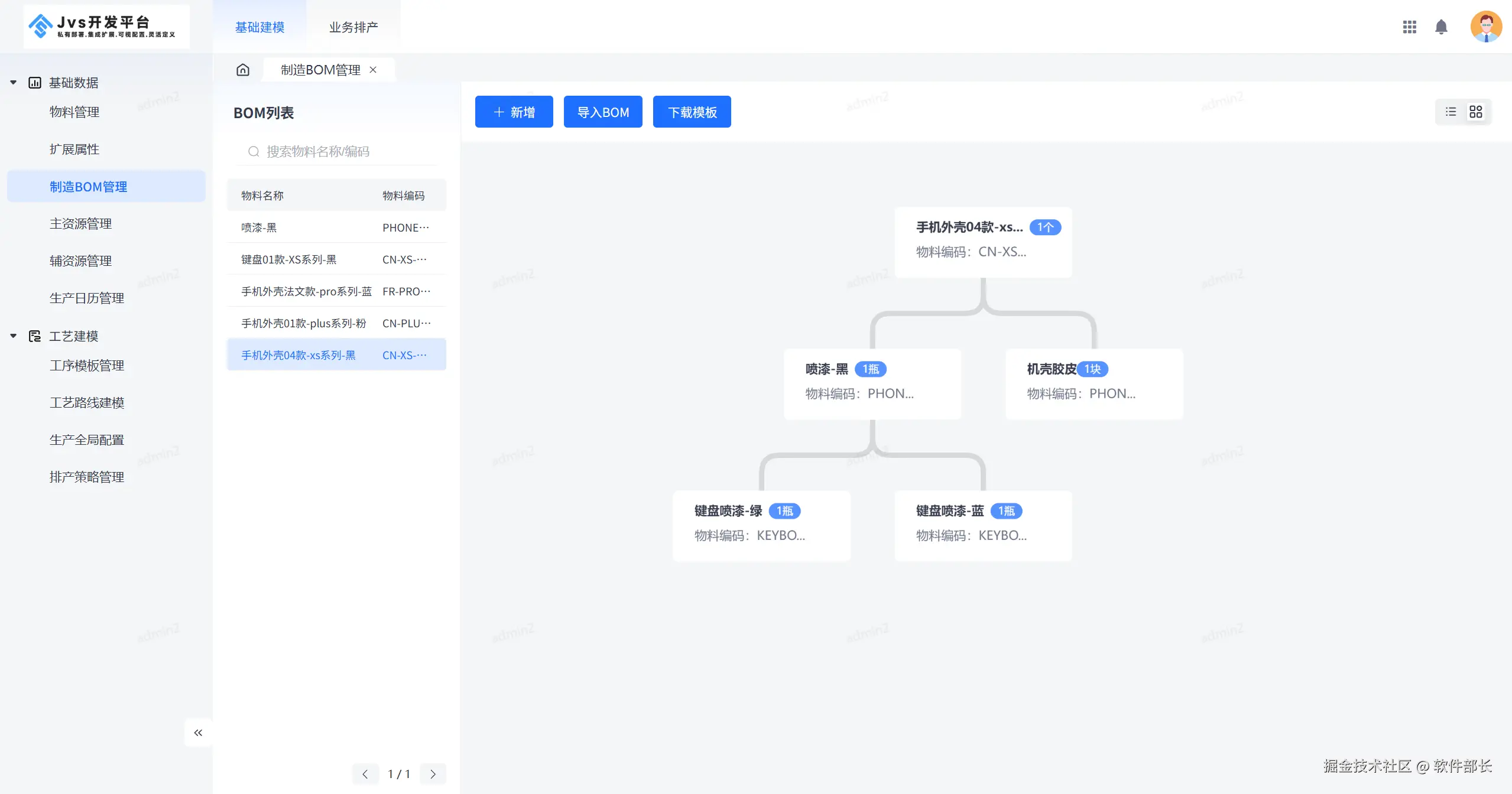Close the 制造BOM管理 tab
The height and width of the screenshot is (794, 1512).
click(373, 70)
